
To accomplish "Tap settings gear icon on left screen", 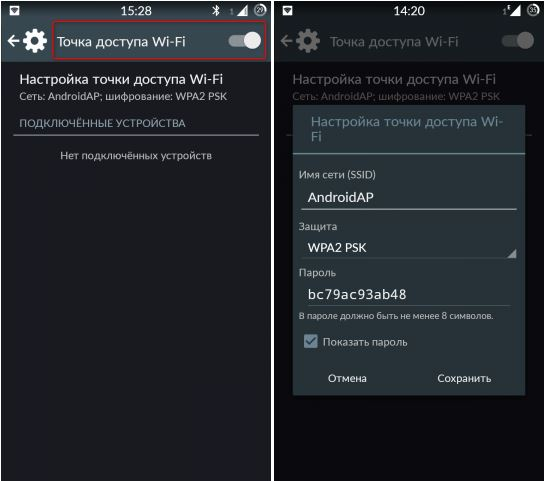I will (x=35, y=41).
